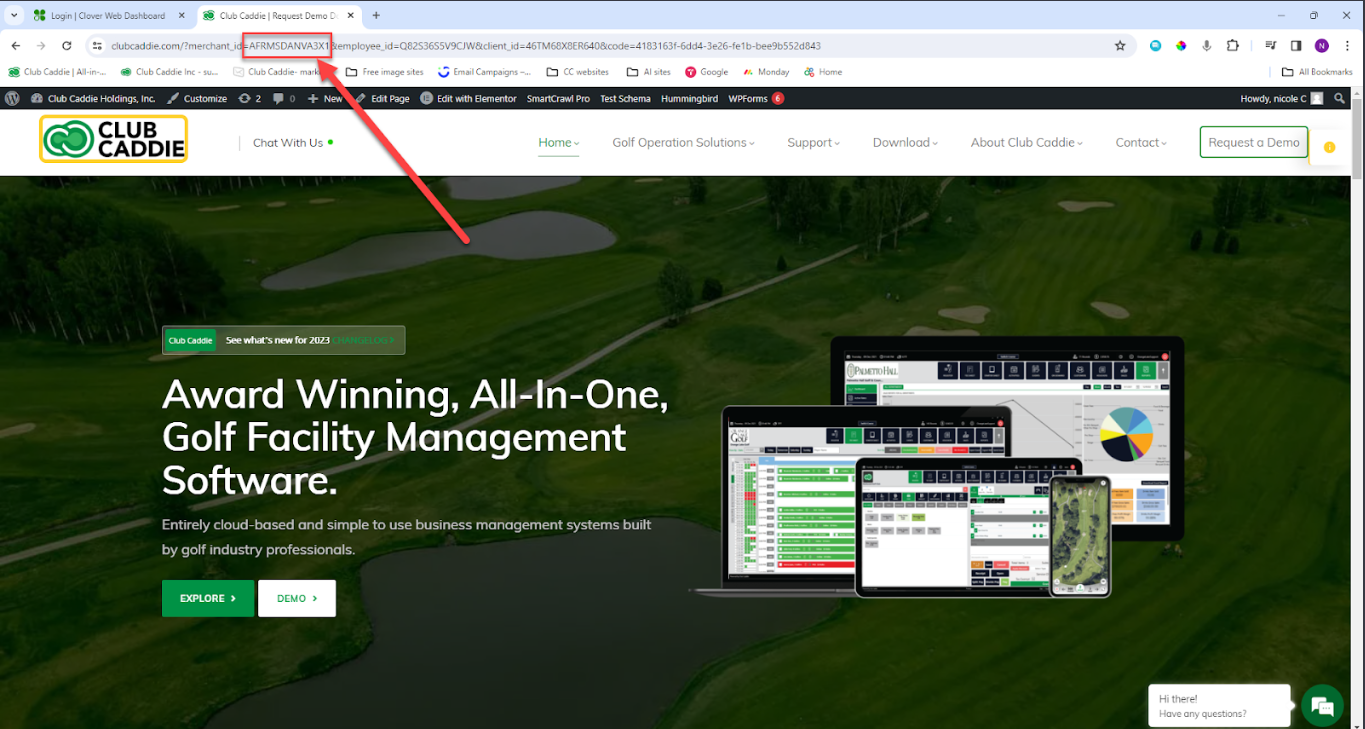Click the WordPress logo in admin bar
This screenshot has height=729, width=1365.
tap(13, 99)
